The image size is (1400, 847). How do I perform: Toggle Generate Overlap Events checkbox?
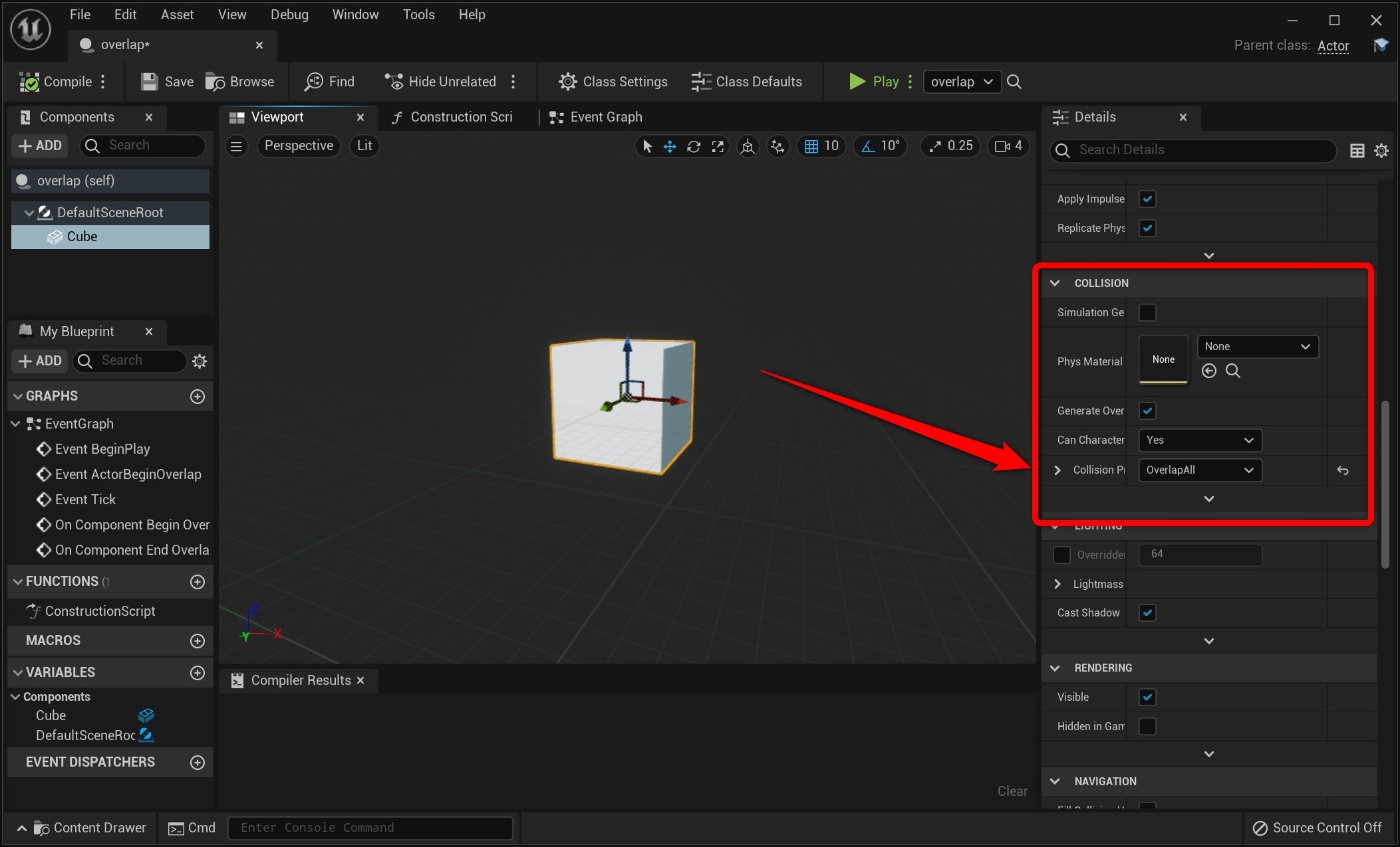(x=1147, y=411)
